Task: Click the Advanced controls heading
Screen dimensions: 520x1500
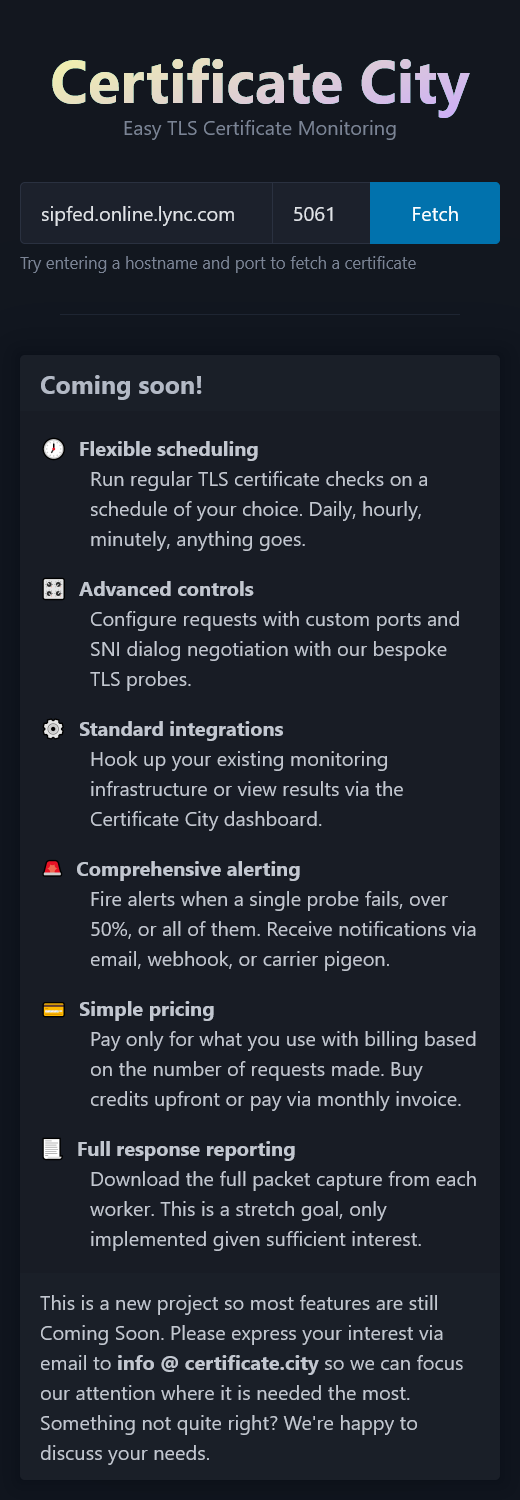Action: tap(166, 589)
